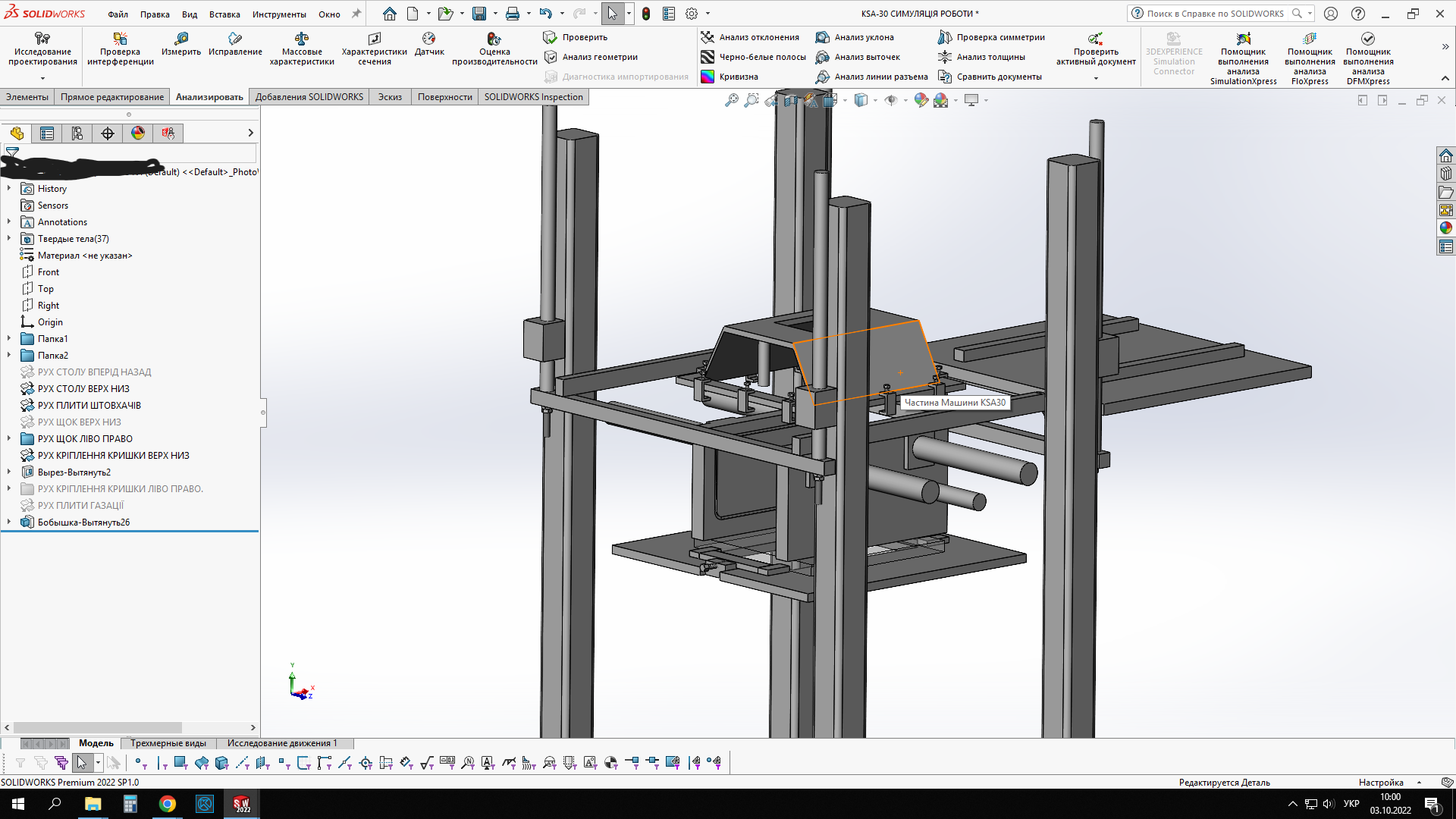
Task: Click the Rebuild traffic light icon
Action: pyautogui.click(x=646, y=14)
